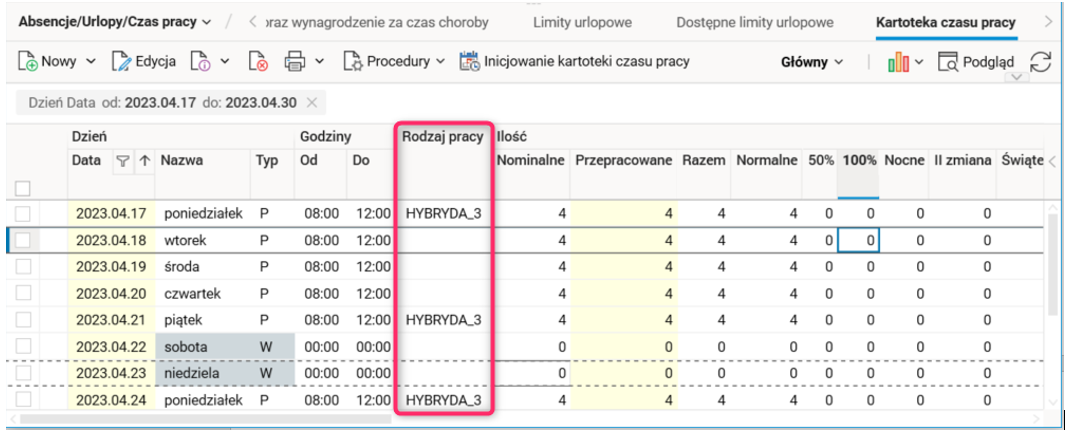Click the Edycja button label

click(x=156, y=61)
